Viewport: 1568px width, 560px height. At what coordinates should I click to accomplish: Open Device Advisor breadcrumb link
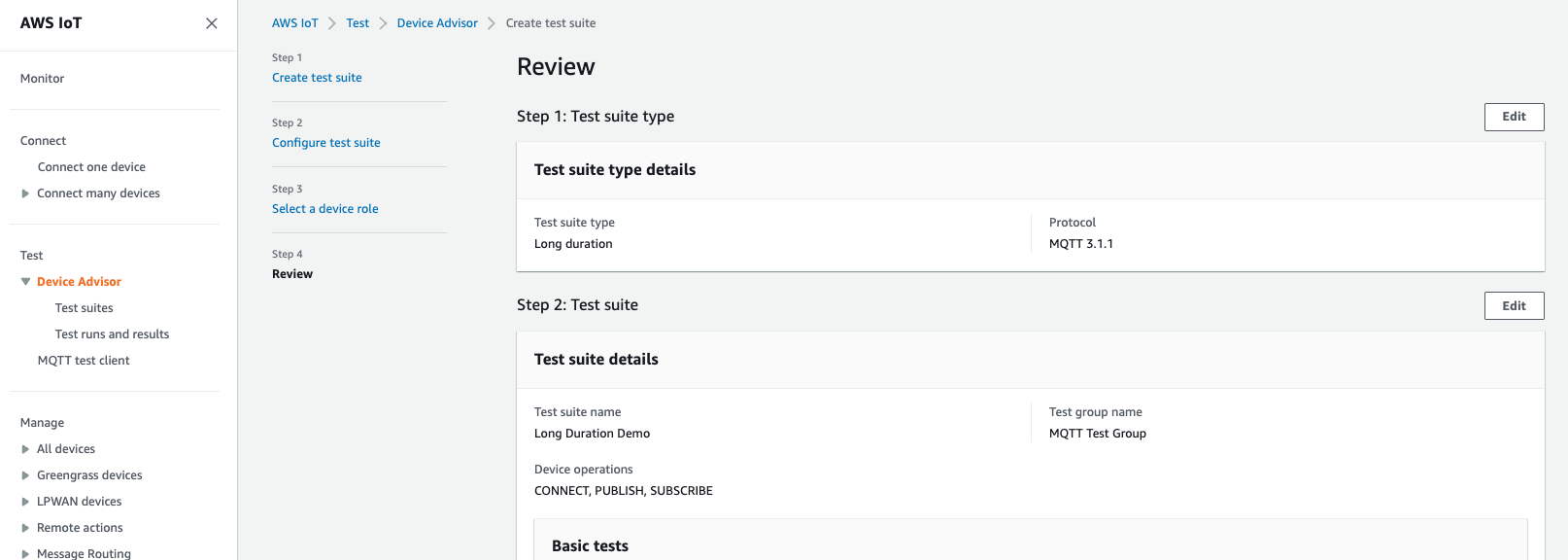coord(437,23)
